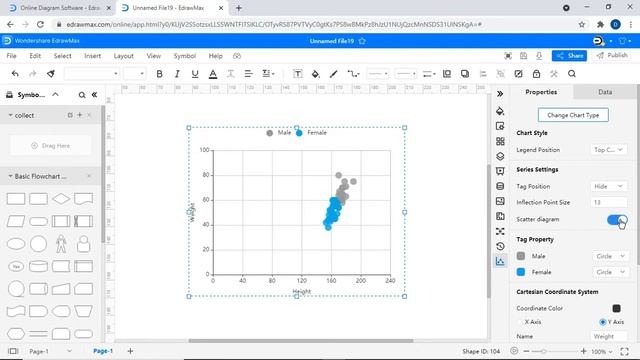The image size is (640, 360).
Task: Collapse the symbol library panel
Action: click(x=94, y=95)
